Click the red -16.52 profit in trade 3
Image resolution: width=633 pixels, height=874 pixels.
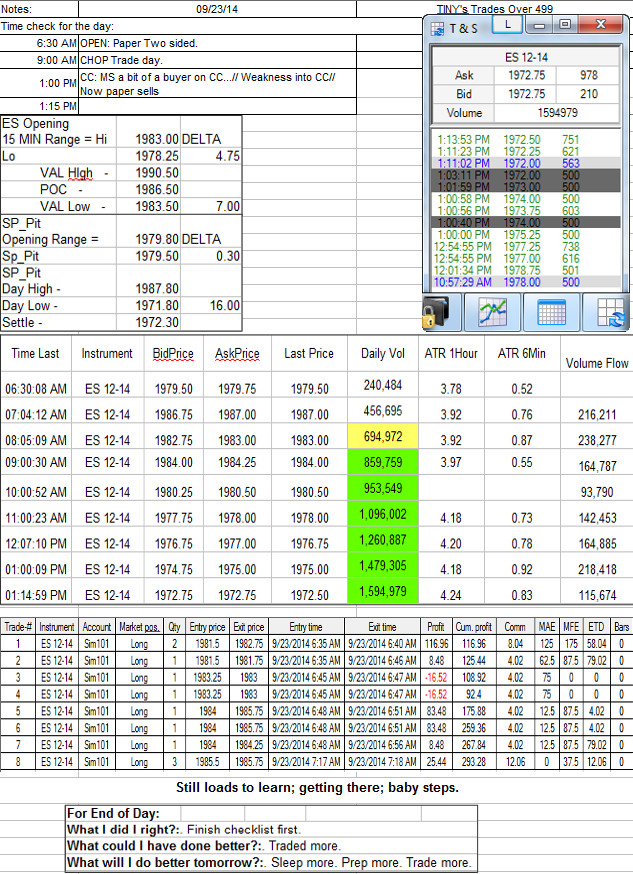point(436,677)
